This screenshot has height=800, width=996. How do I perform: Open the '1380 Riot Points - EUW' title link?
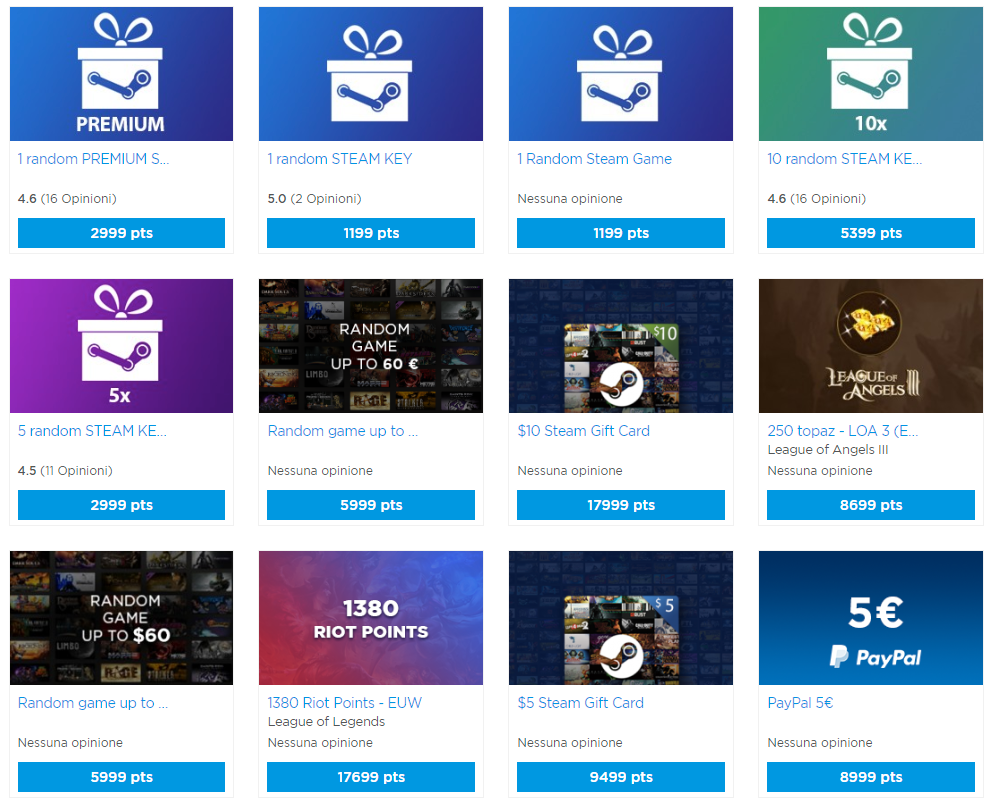344,703
